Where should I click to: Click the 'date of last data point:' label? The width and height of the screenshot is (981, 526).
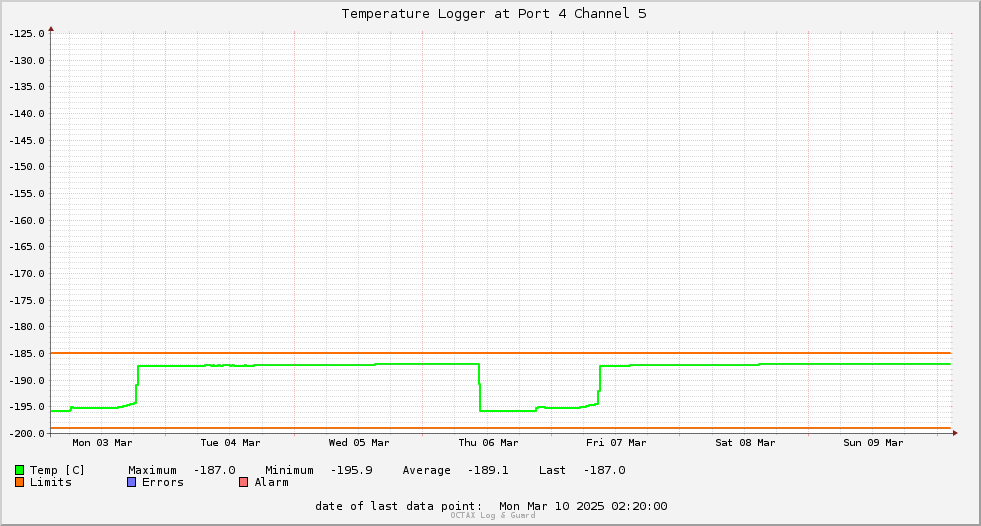click(399, 506)
